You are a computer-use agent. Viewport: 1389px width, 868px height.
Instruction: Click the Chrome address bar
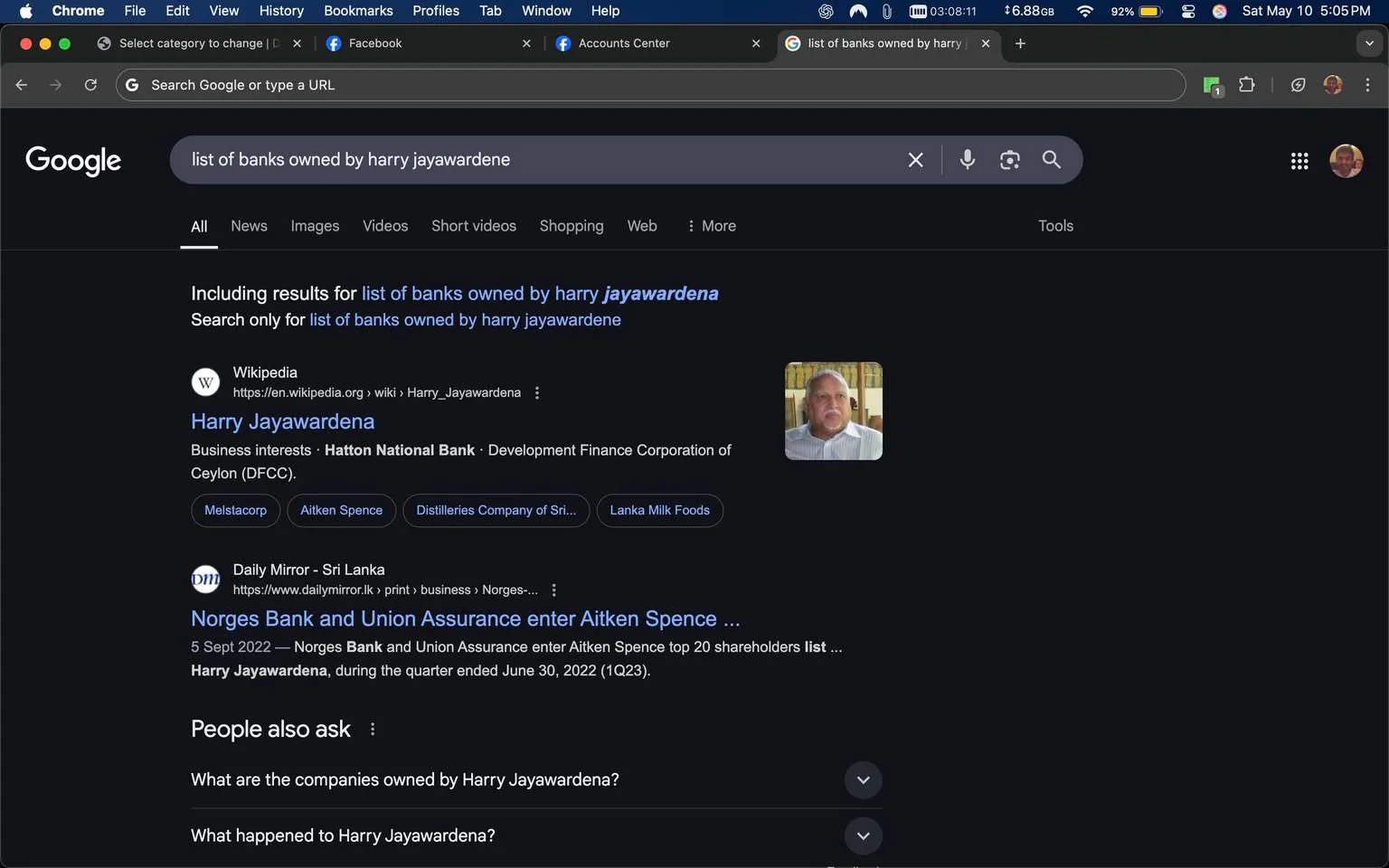[x=650, y=85]
